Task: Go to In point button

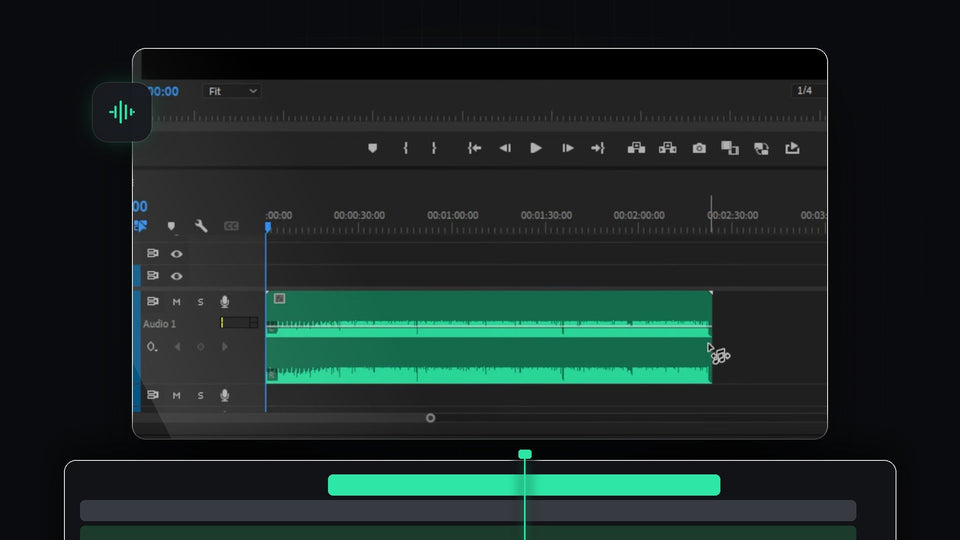Action: pos(474,148)
